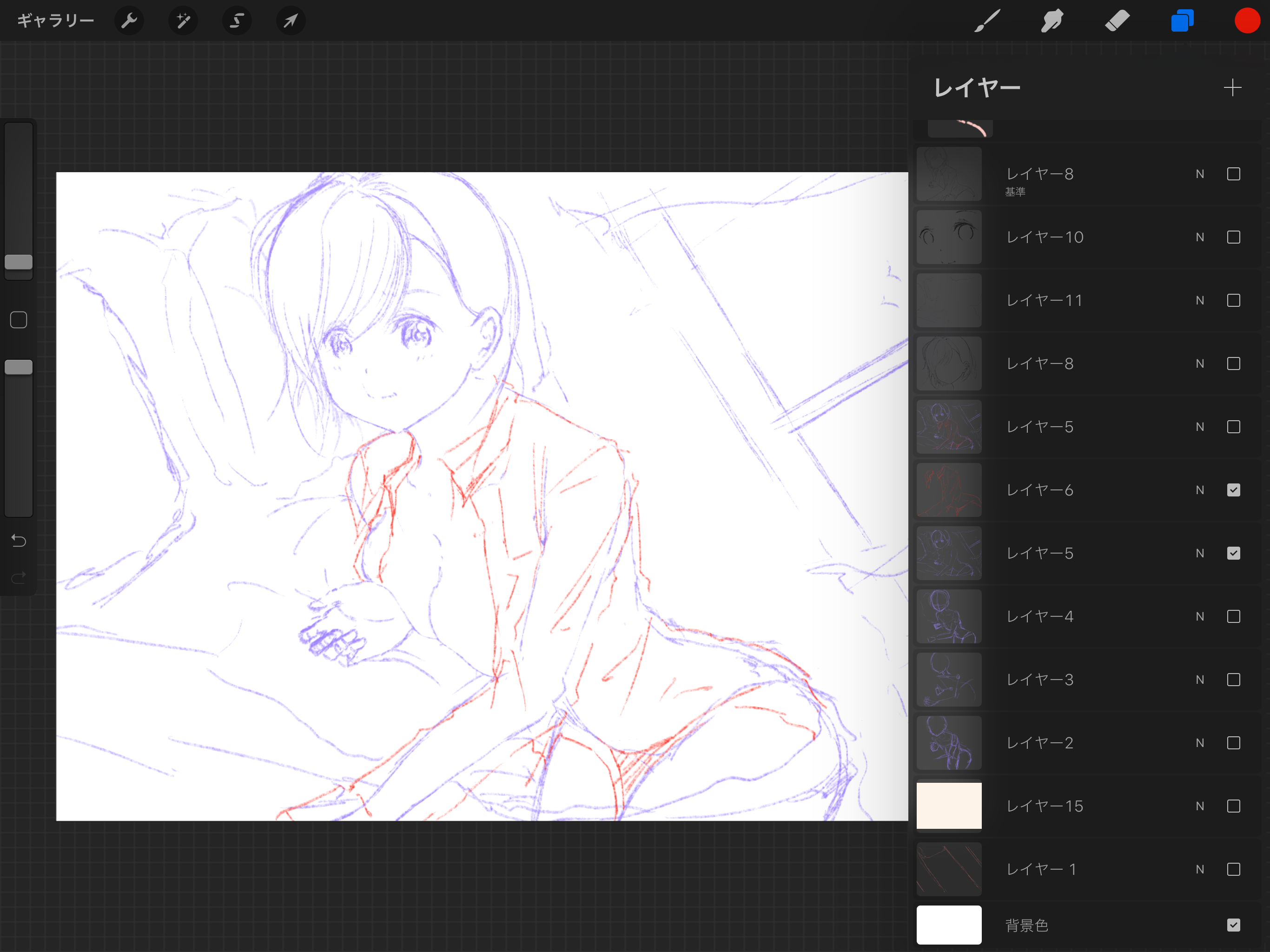Open the red active color picker

1247,21
